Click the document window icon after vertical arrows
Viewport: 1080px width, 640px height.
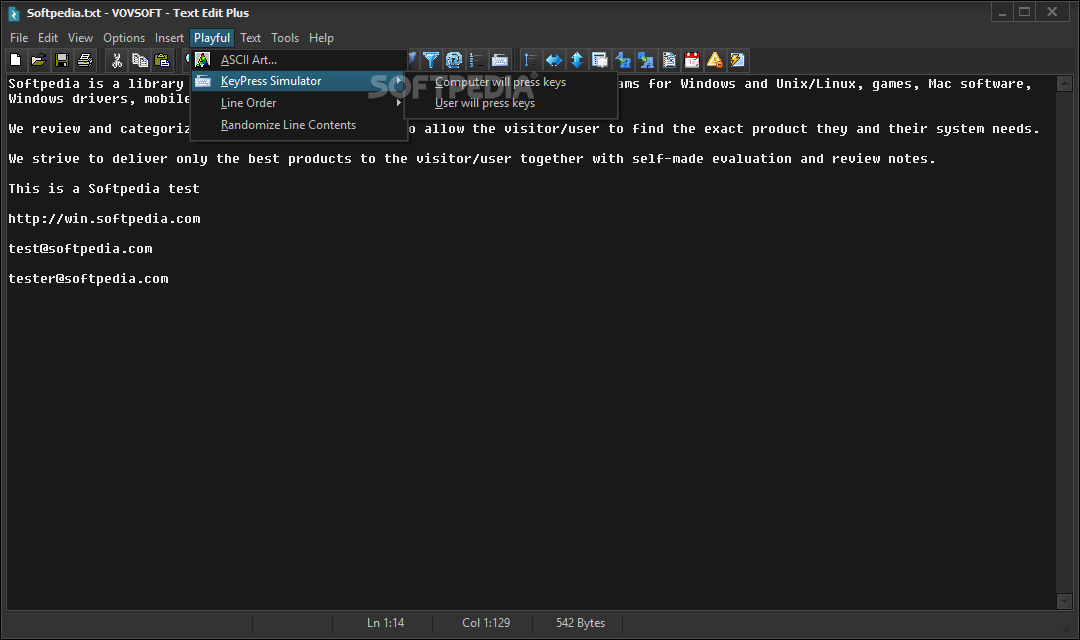tap(600, 61)
